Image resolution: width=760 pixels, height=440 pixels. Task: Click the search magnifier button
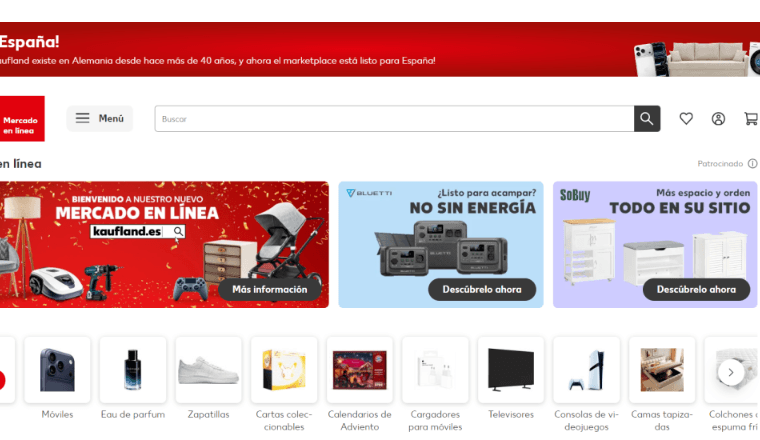click(x=647, y=119)
